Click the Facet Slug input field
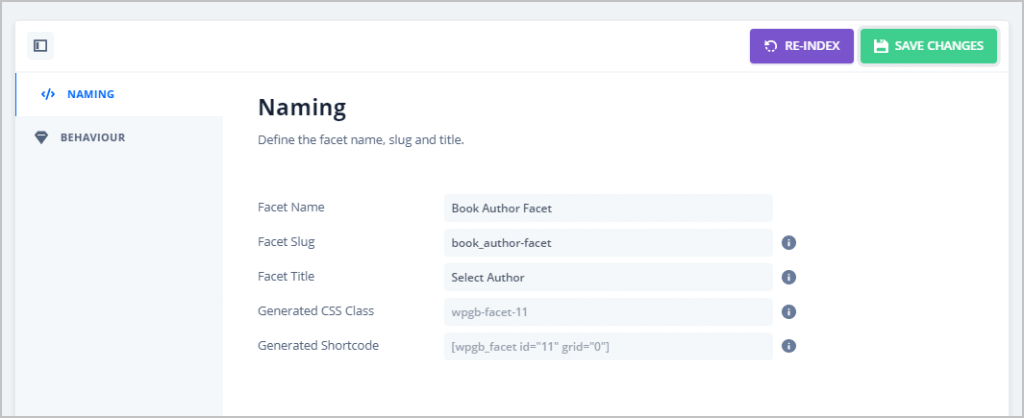This screenshot has width=1024, height=418. click(x=608, y=243)
